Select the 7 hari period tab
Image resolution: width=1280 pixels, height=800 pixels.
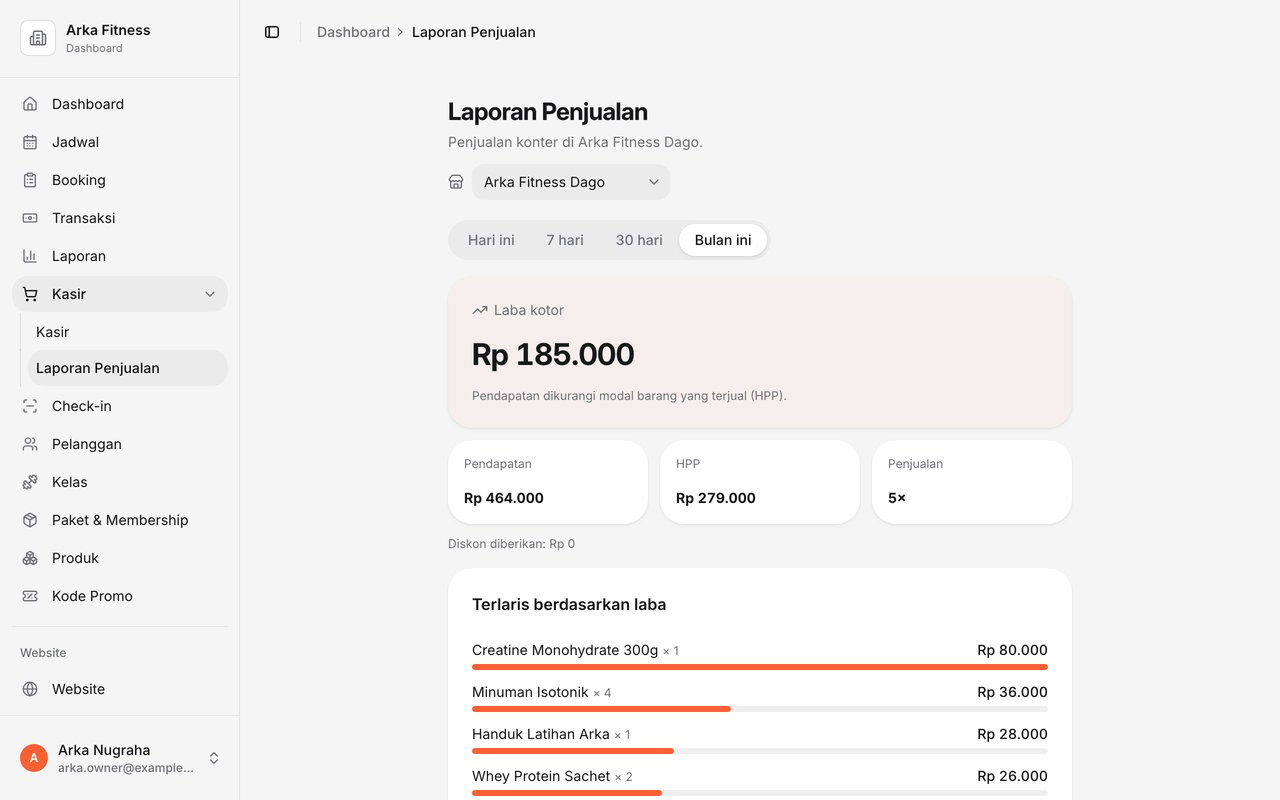click(x=565, y=240)
